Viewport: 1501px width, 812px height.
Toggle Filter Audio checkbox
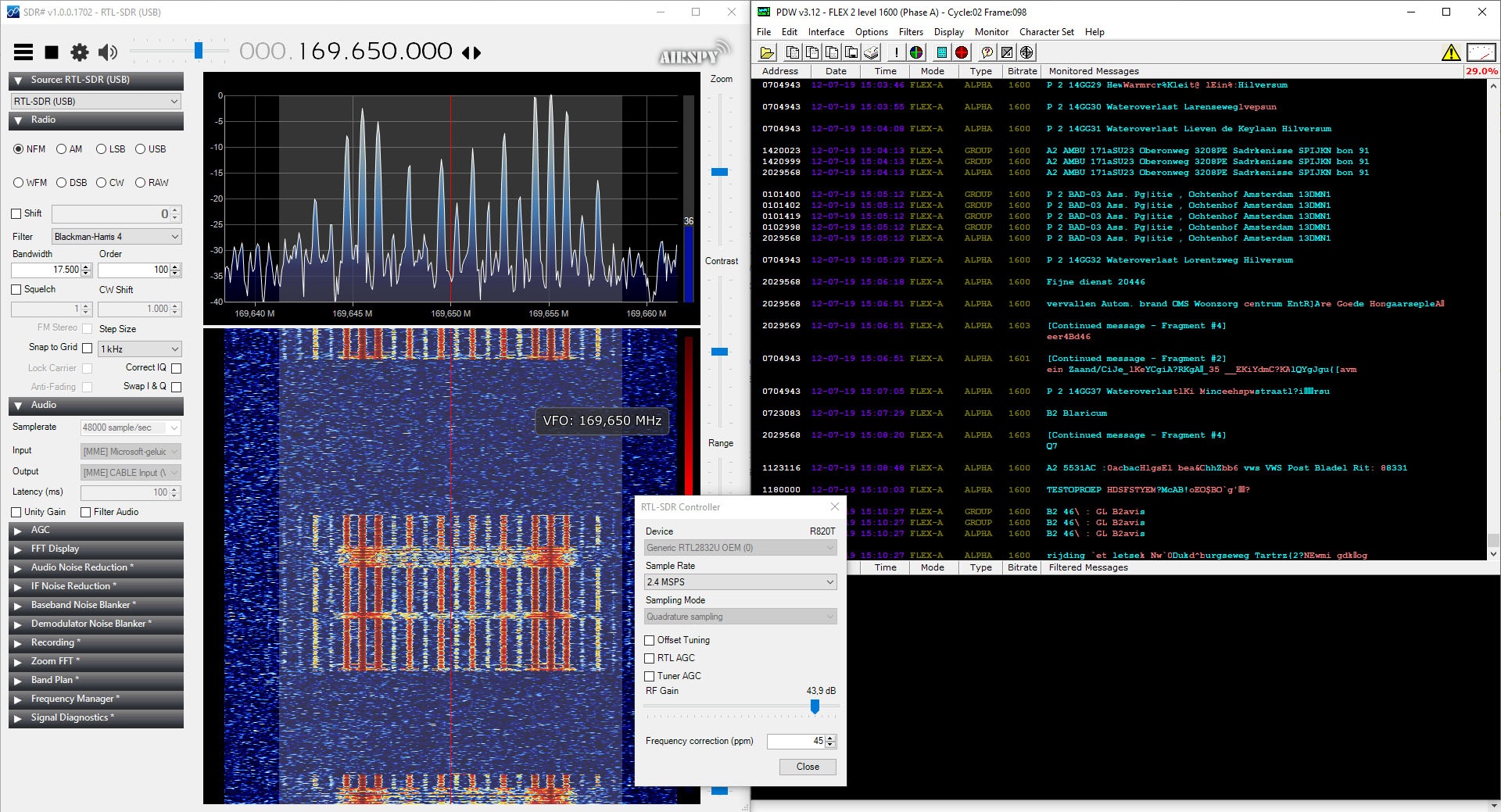coord(86,512)
